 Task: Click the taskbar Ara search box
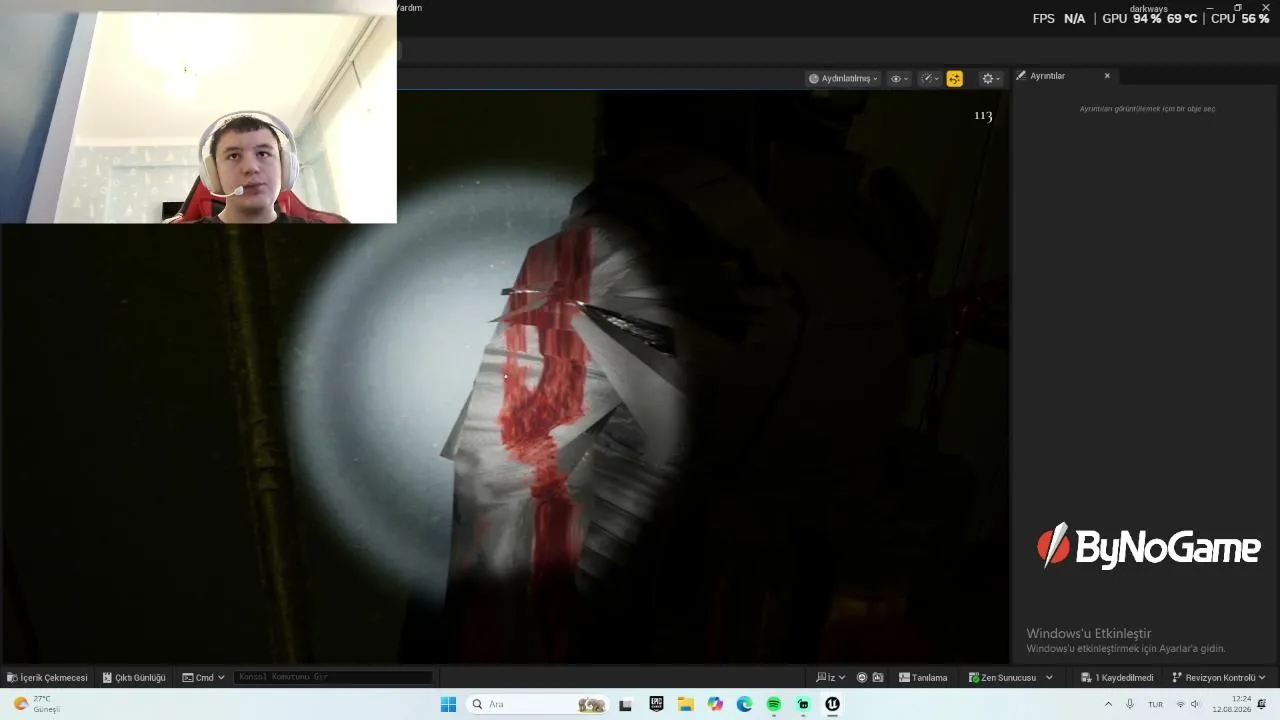[x=538, y=704]
